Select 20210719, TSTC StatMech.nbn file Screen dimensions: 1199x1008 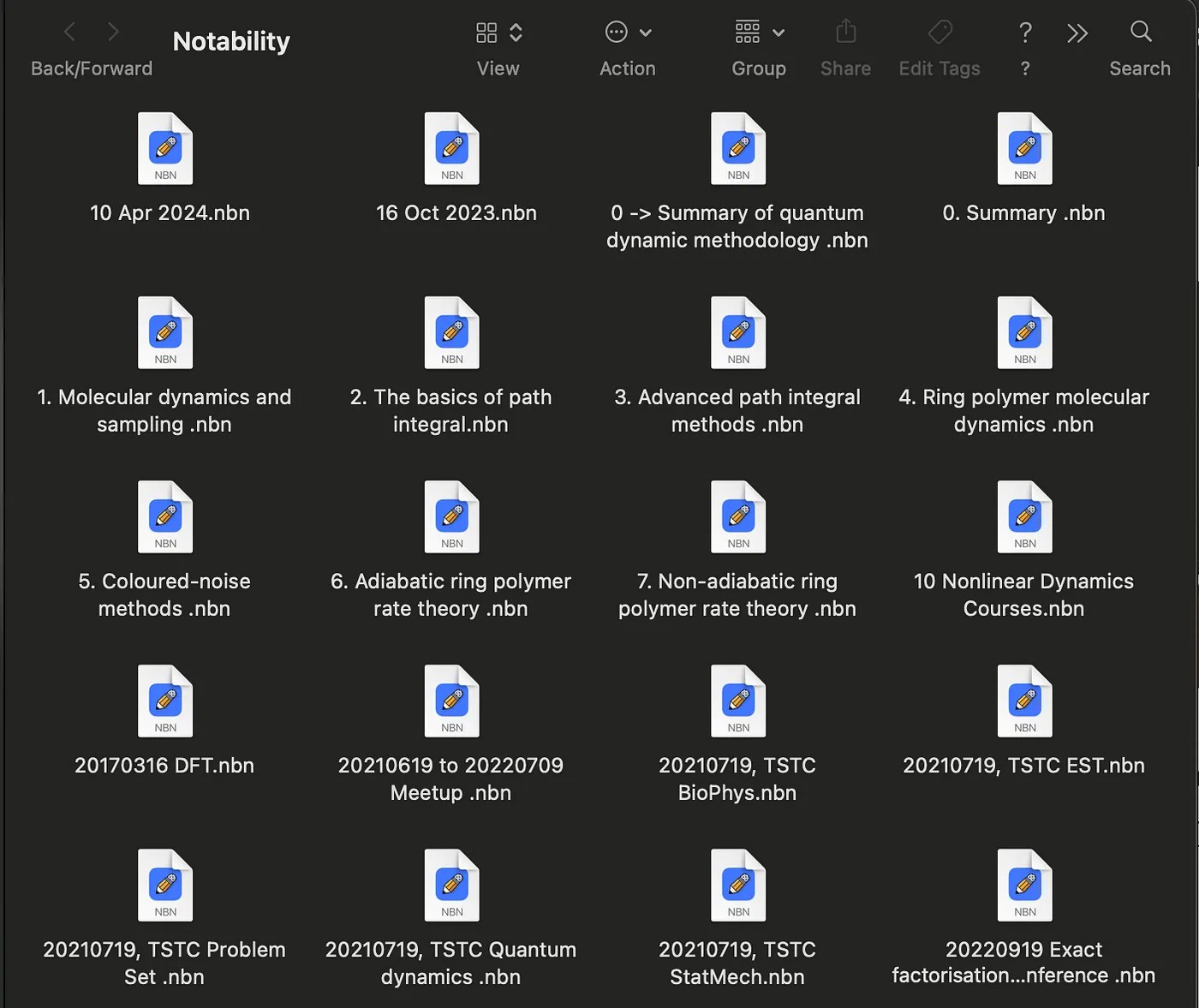(737, 886)
